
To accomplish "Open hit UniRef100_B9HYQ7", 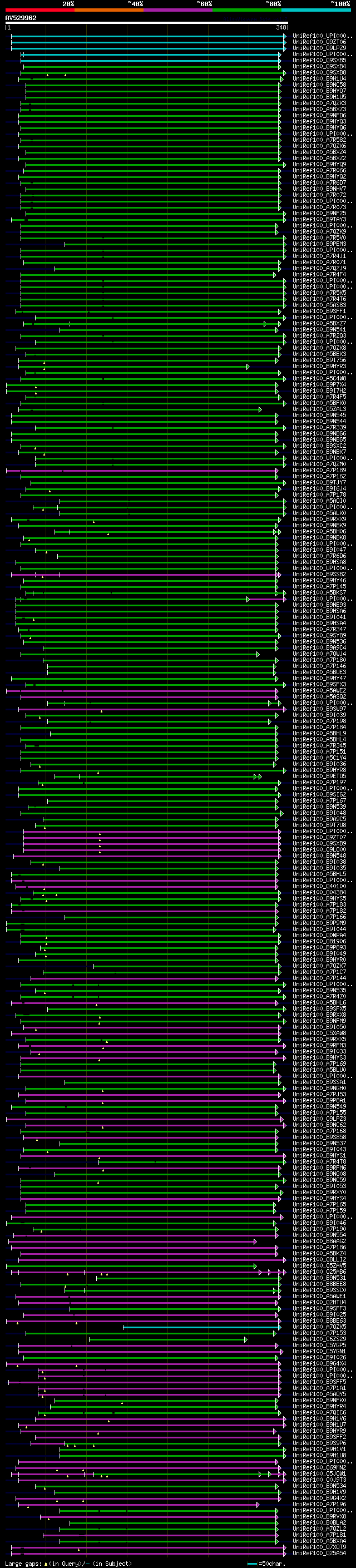I will [x=319, y=91].
